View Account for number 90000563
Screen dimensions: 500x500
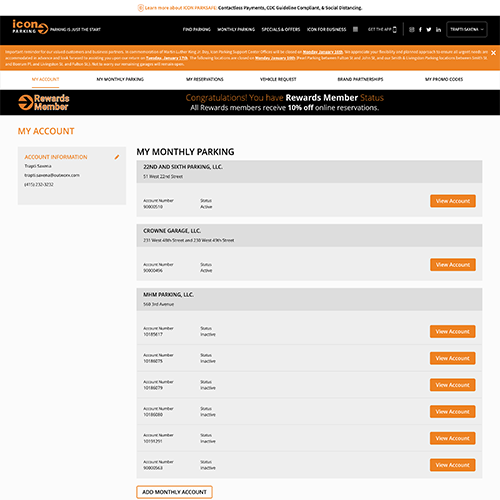click(x=453, y=465)
